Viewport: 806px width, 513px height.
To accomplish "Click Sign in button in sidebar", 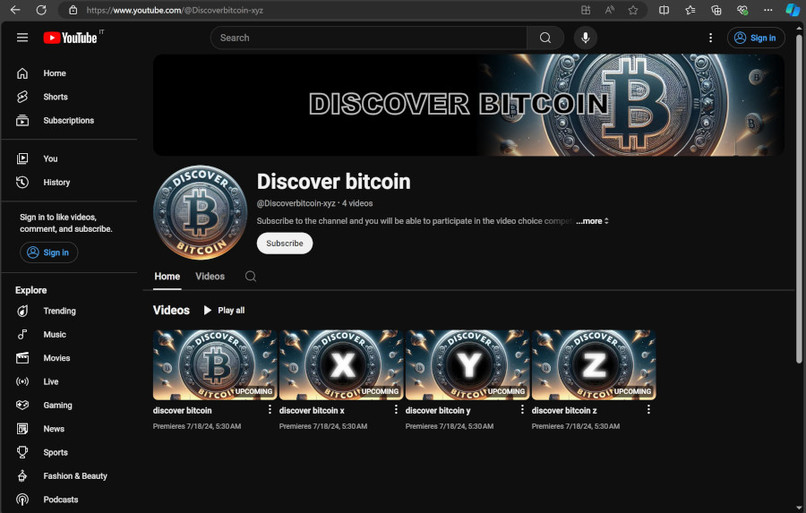I will point(49,252).
